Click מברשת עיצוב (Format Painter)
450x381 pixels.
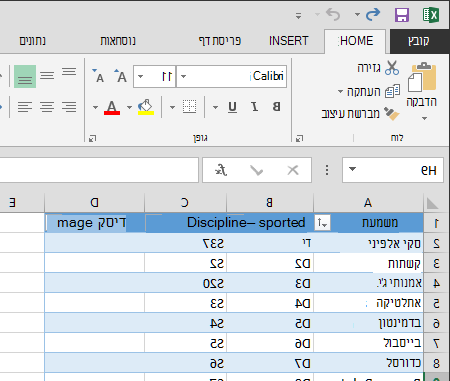click(361, 114)
